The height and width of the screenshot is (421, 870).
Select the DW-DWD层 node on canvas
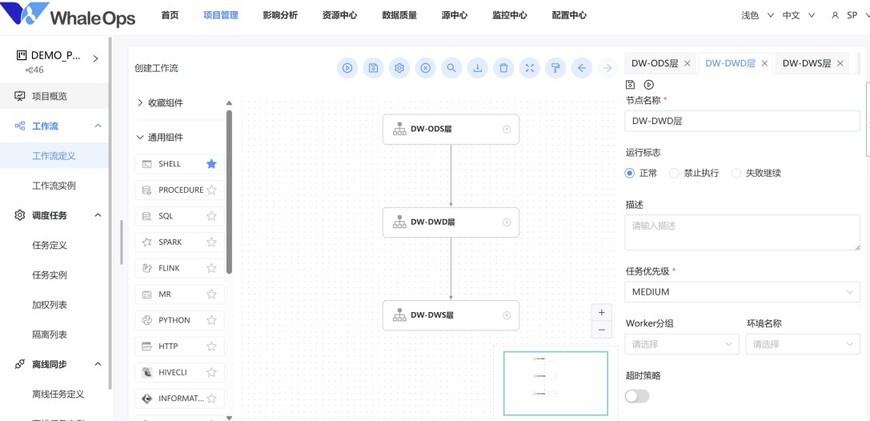tap(451, 222)
